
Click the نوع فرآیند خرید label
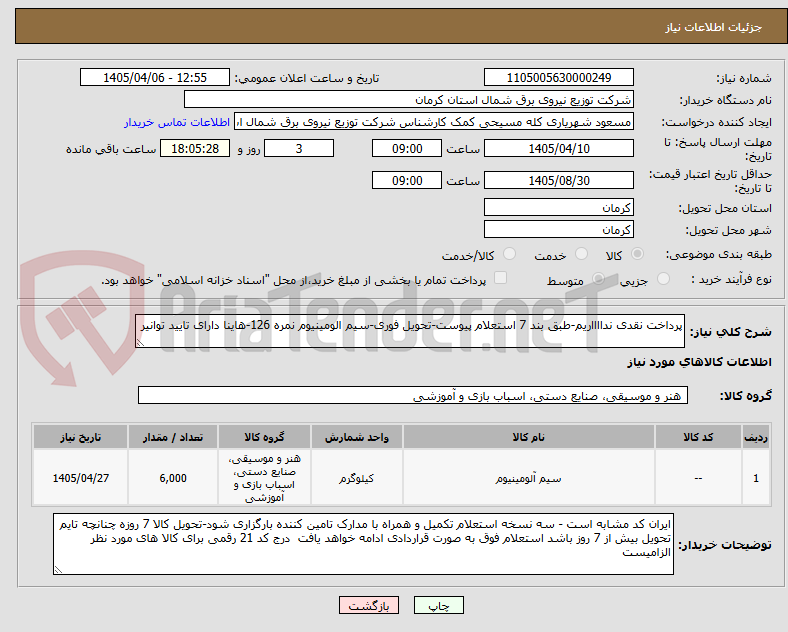tap(731, 279)
